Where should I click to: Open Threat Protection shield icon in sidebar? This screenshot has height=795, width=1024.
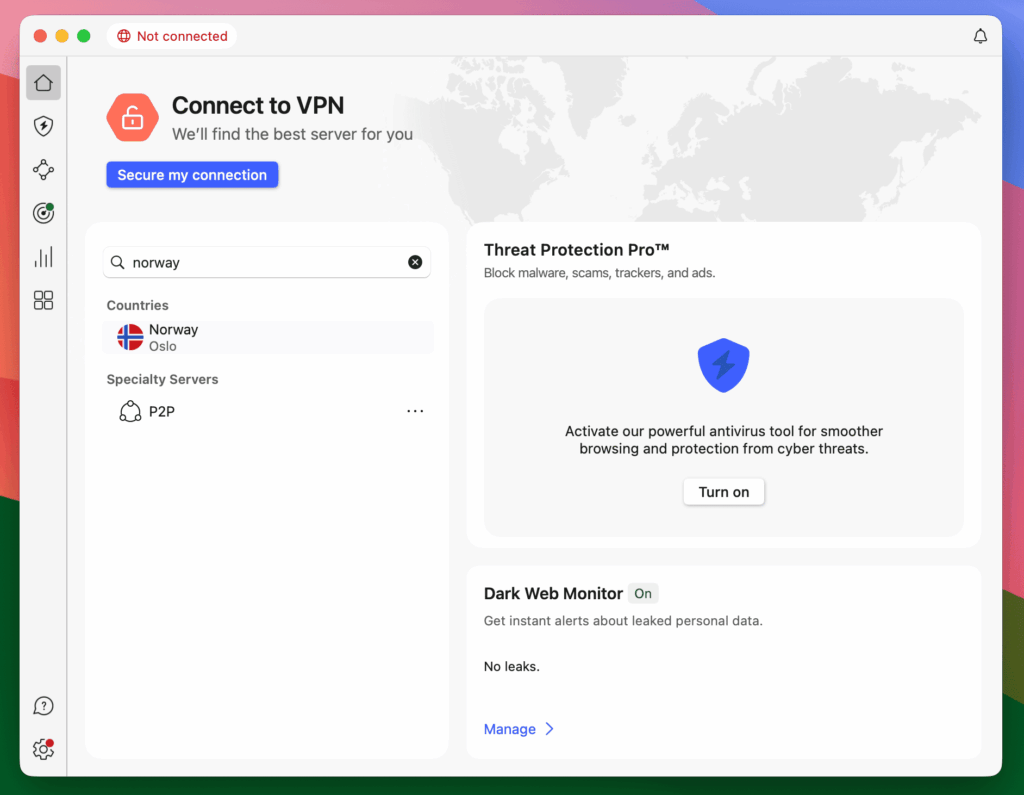click(43, 126)
